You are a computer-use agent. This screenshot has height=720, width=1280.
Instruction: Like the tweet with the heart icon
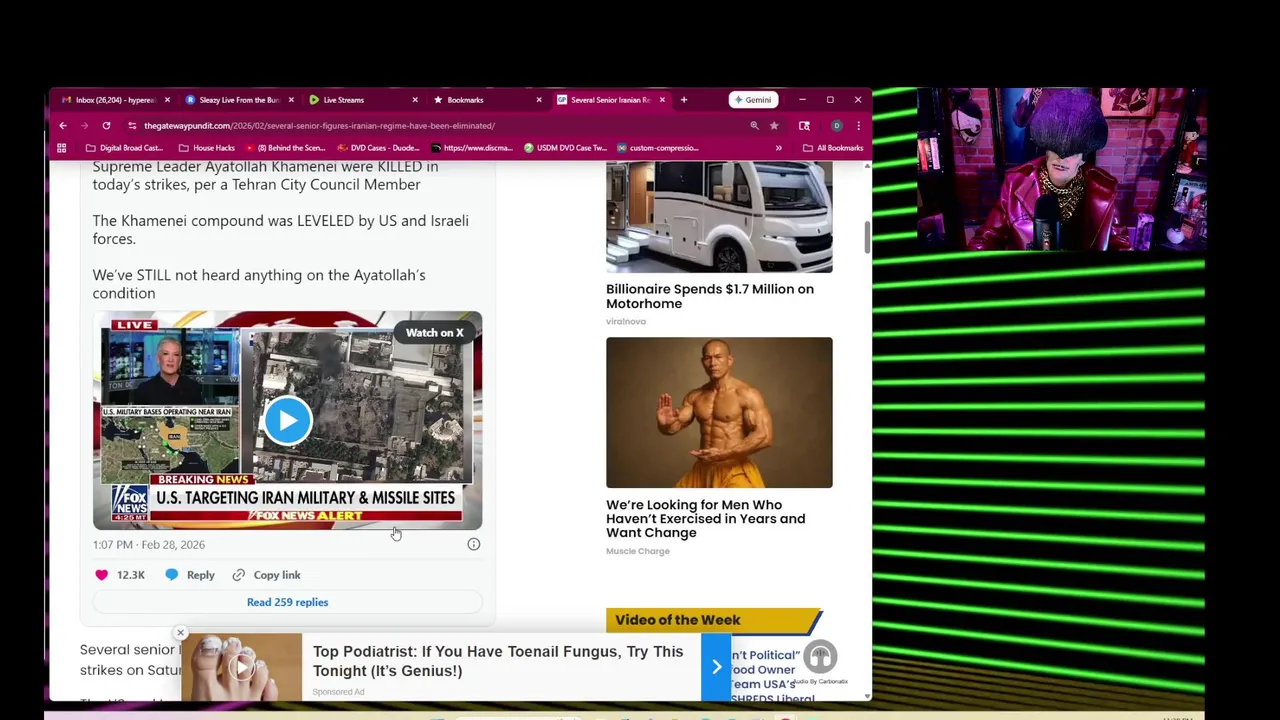(x=101, y=575)
